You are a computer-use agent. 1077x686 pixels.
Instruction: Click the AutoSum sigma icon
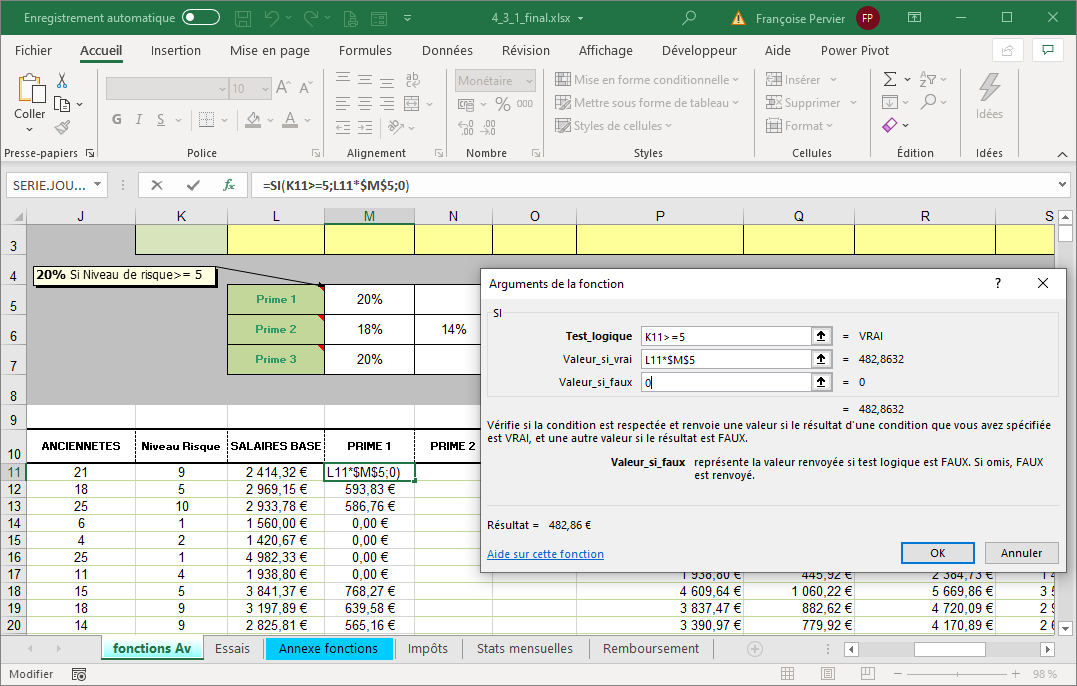tap(889, 79)
